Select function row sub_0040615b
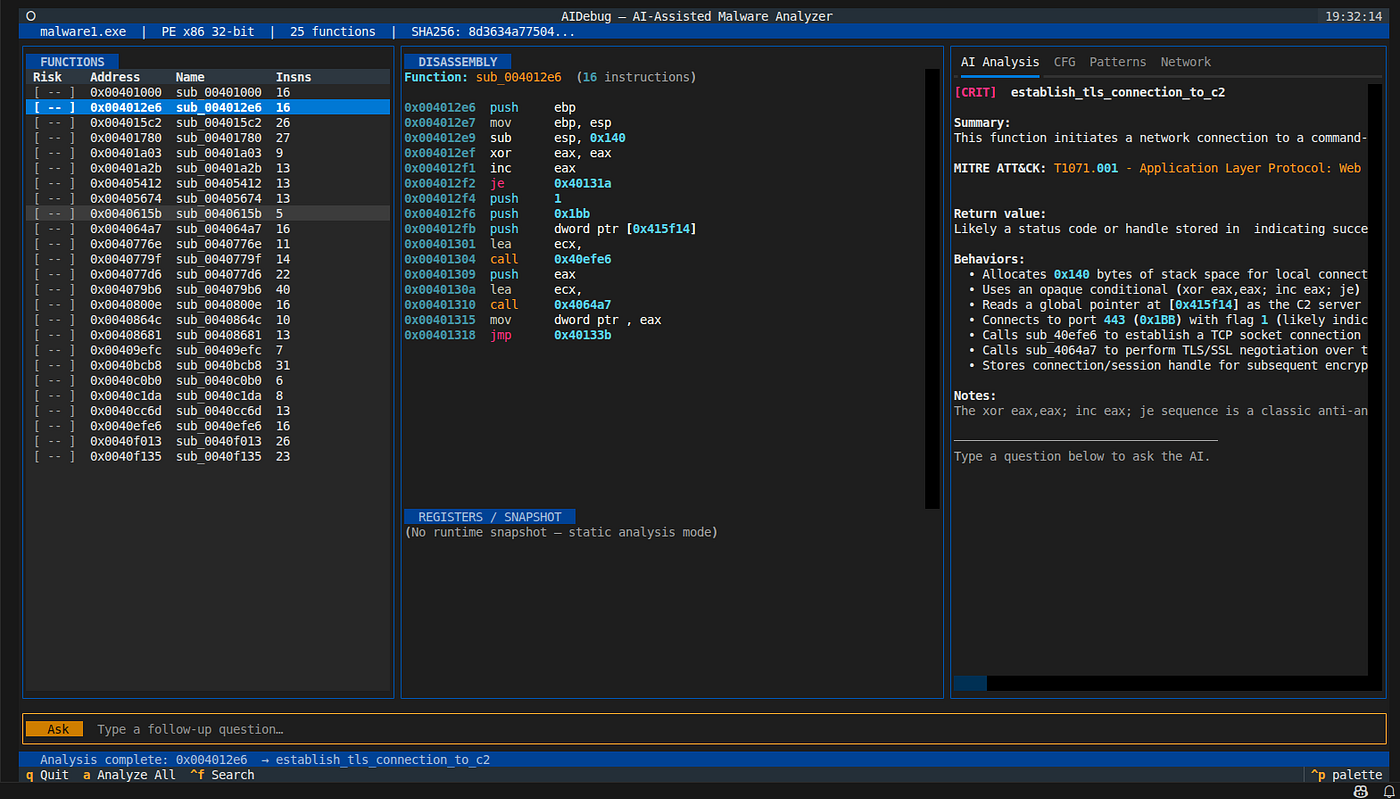Viewport: 1400px width, 799px height. pyautogui.click(x=208, y=213)
